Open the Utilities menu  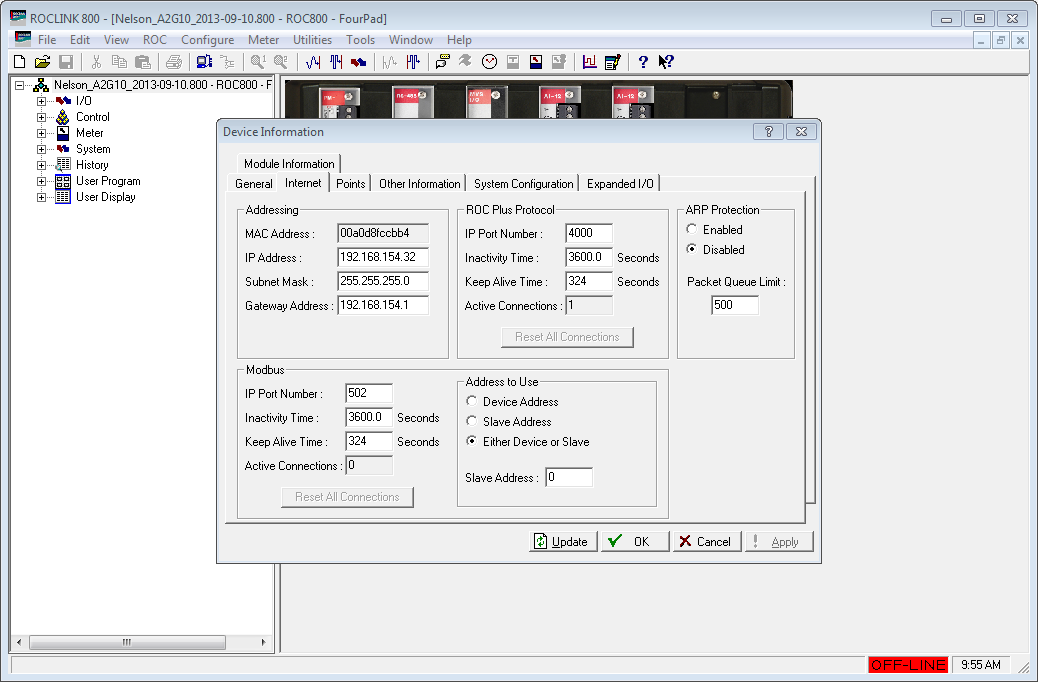coord(312,40)
